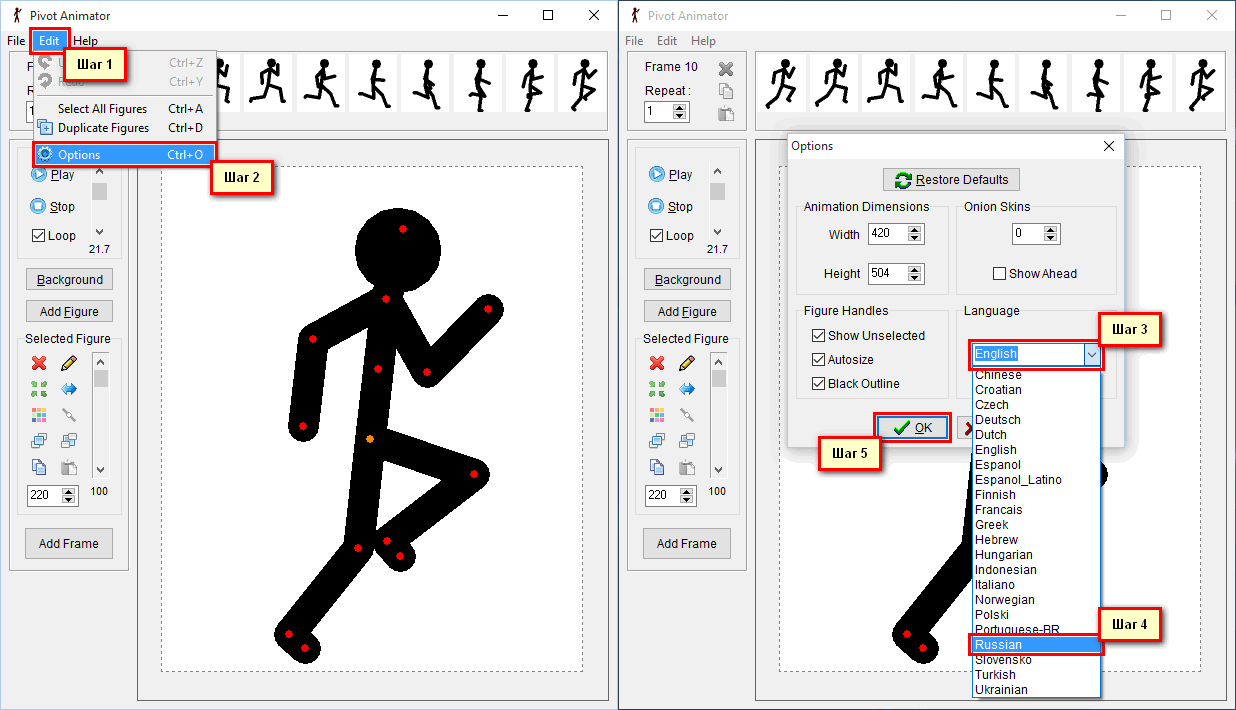Select Espanol_Latino in language list
Viewport: 1236px width, 710px height.
(x=1036, y=480)
